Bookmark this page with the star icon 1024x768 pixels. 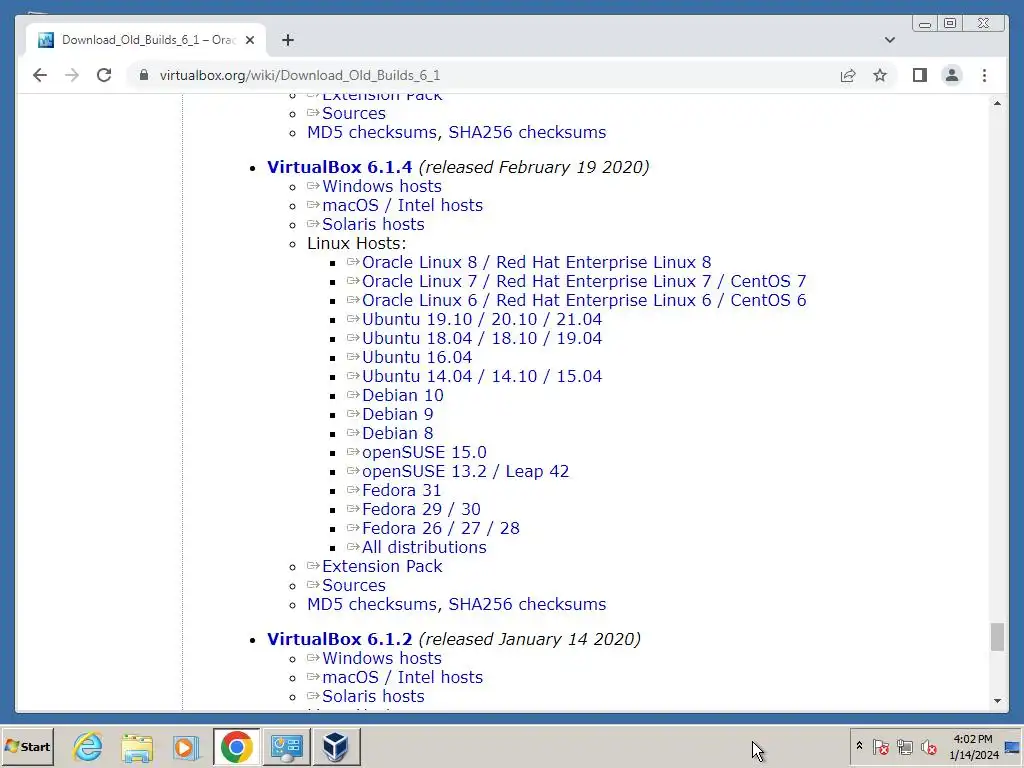click(x=880, y=75)
